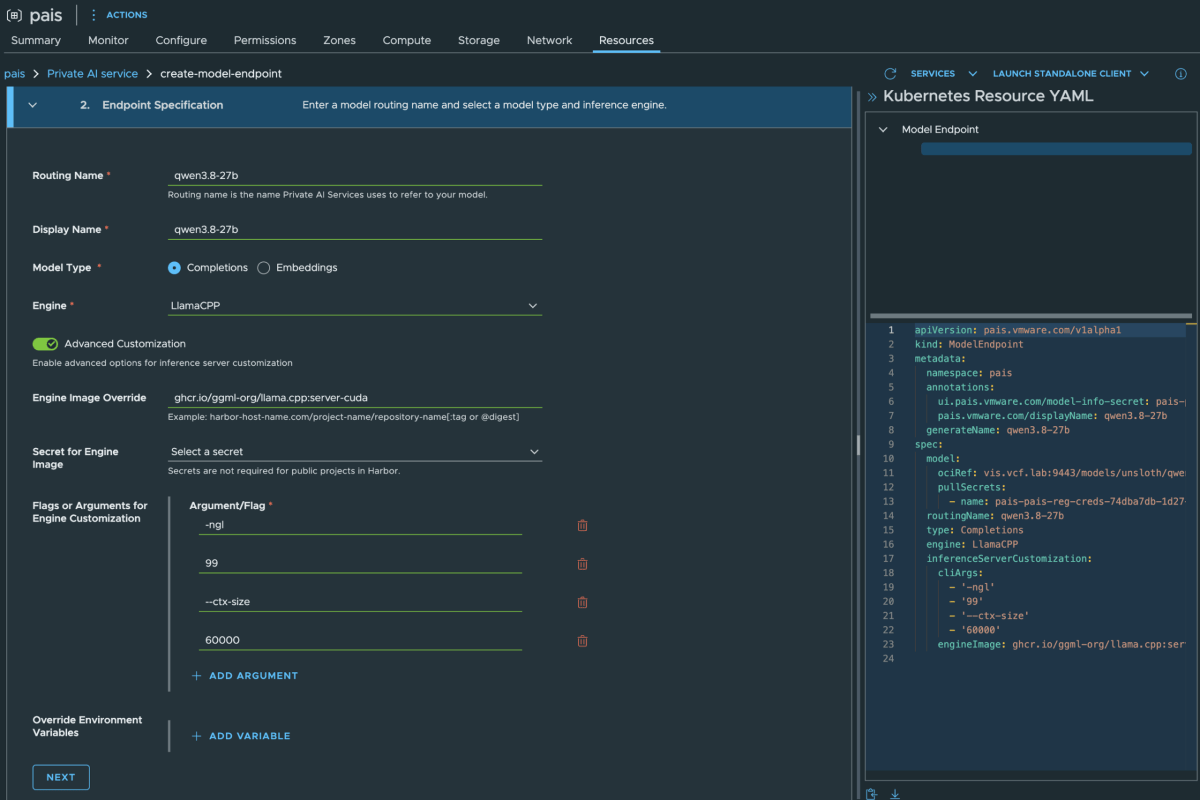Collapse YAML panel with double-chevron icon
Screen dimensions: 1200x800
point(872,97)
